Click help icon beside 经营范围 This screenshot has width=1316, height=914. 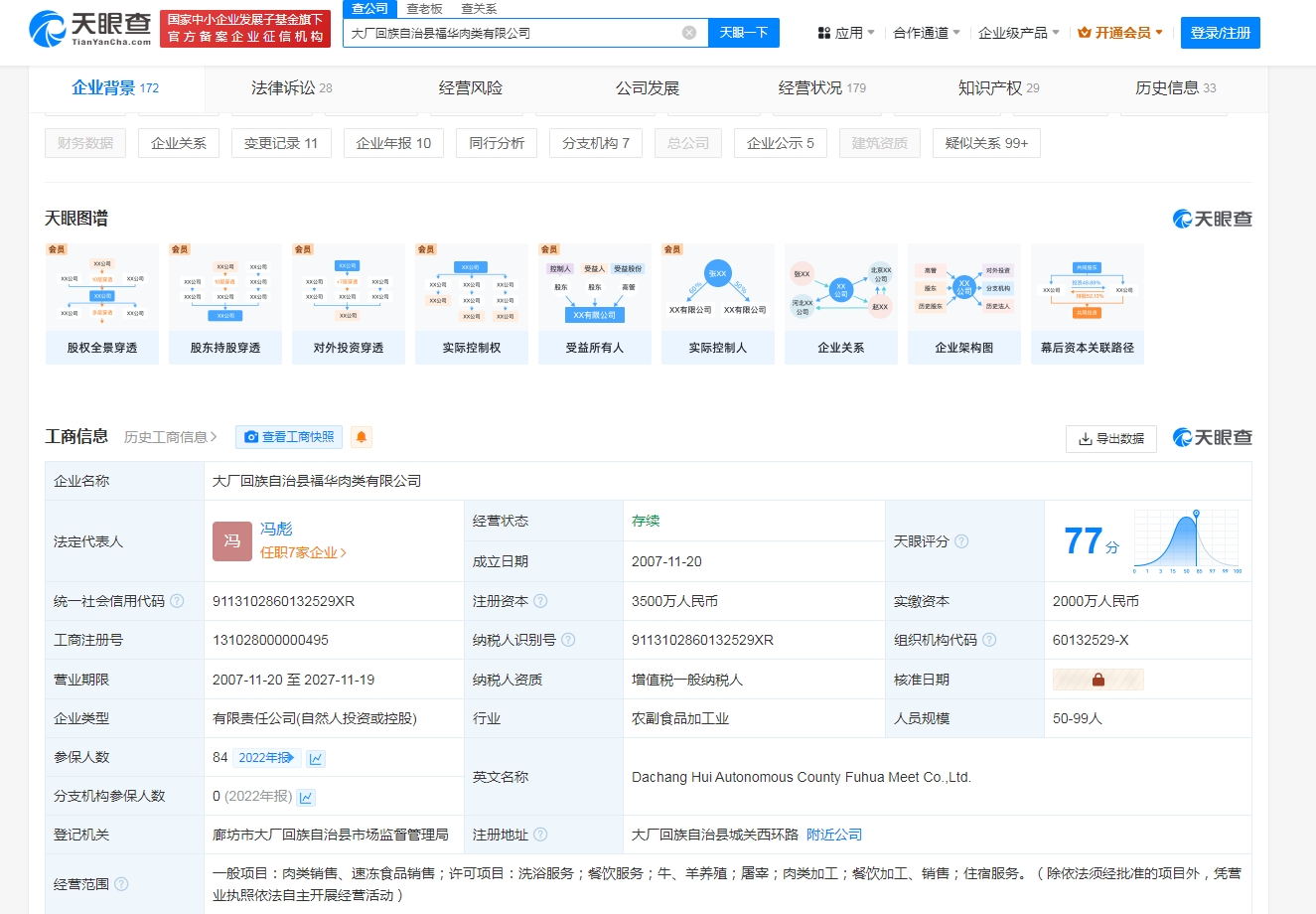click(121, 884)
